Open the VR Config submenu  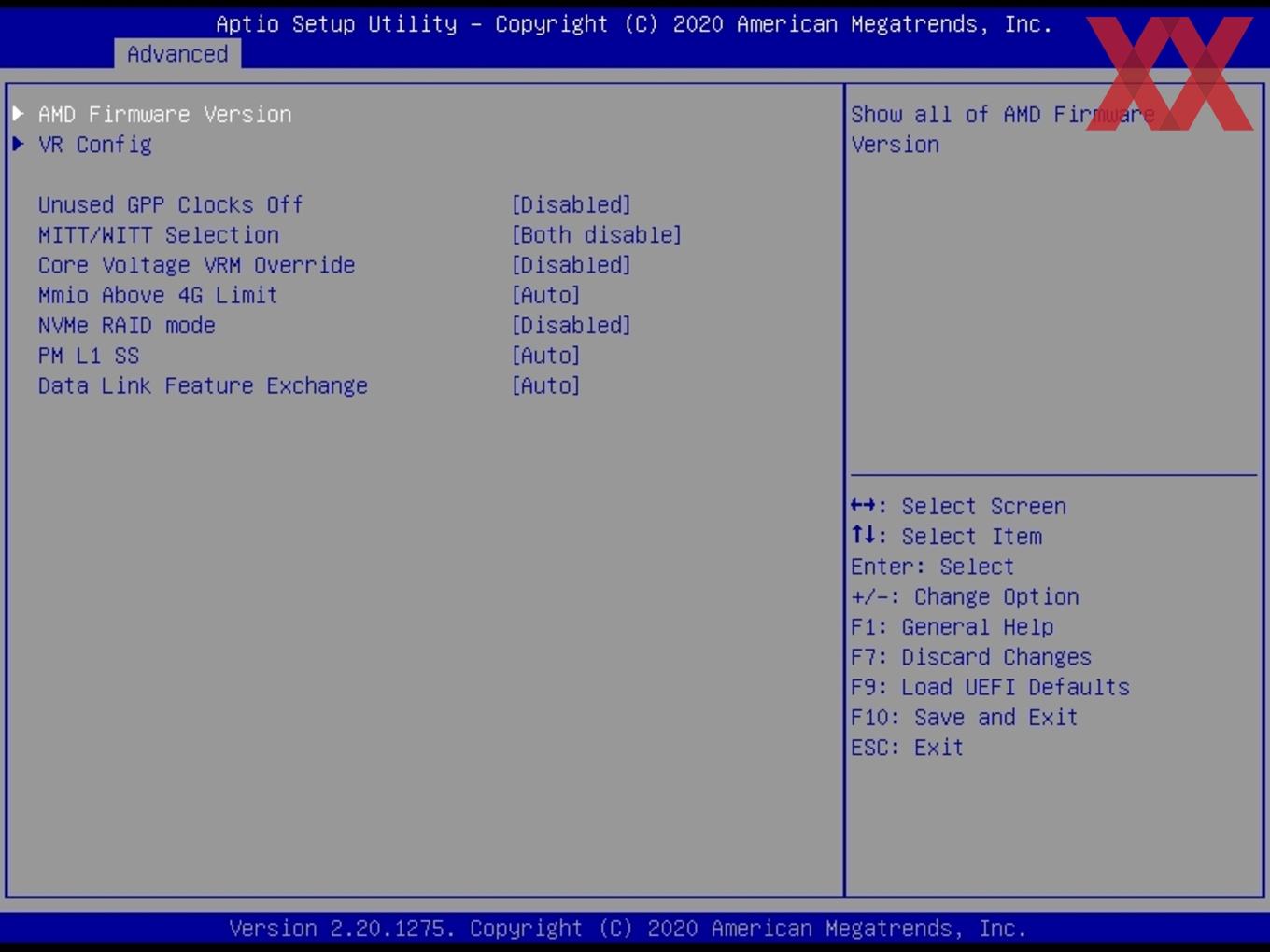[95, 145]
